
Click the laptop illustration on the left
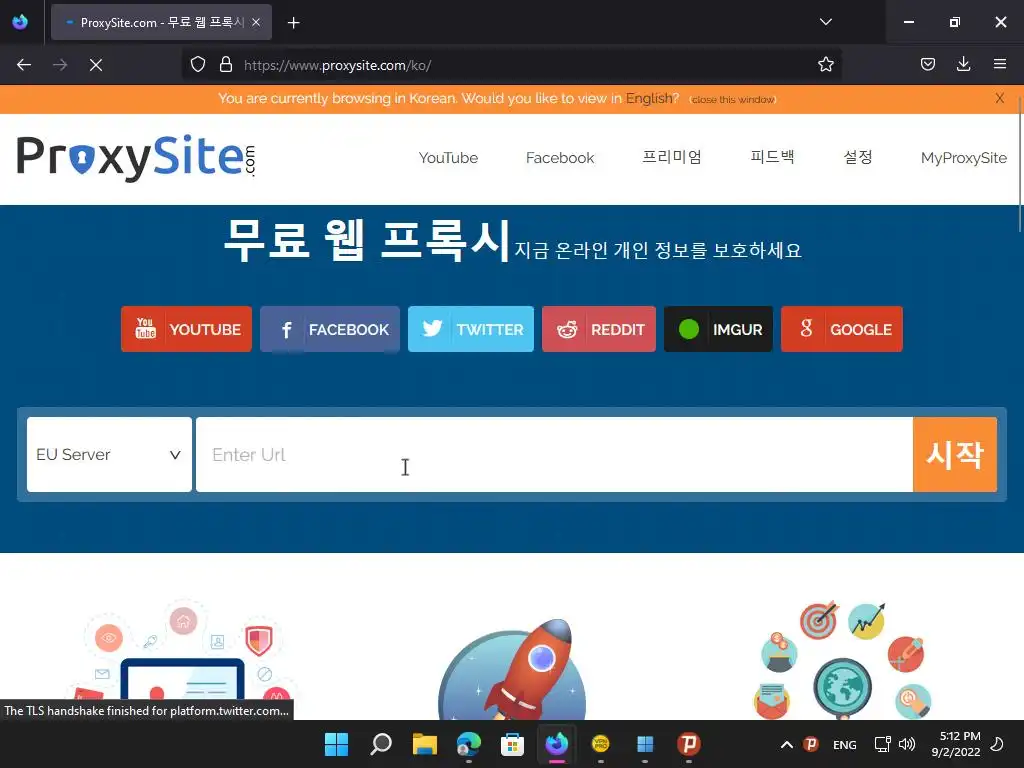(x=182, y=660)
